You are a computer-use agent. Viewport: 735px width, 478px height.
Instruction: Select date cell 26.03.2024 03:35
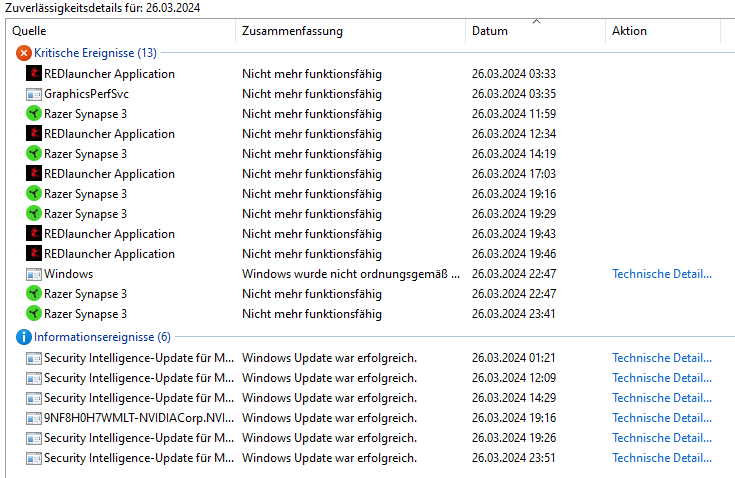514,94
